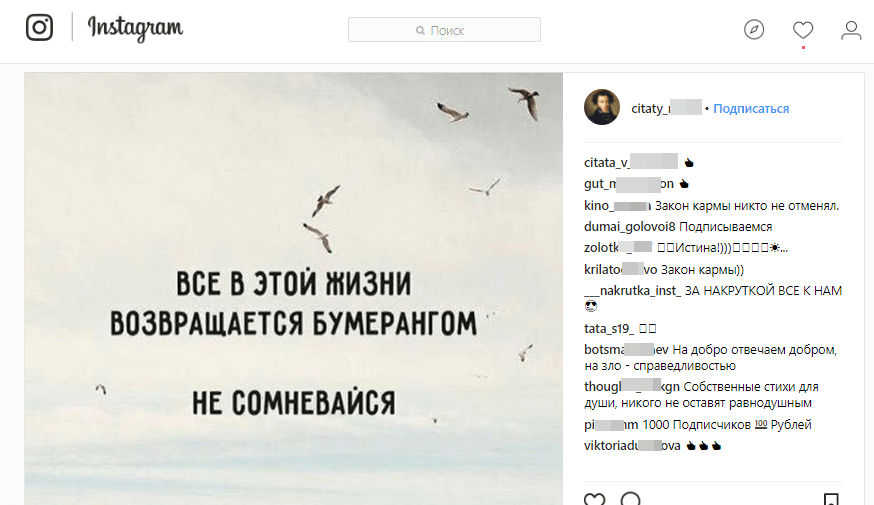874x505 pixels.
Task: Open commenter __nakrutka_inst_ profile
Action: coord(633,290)
